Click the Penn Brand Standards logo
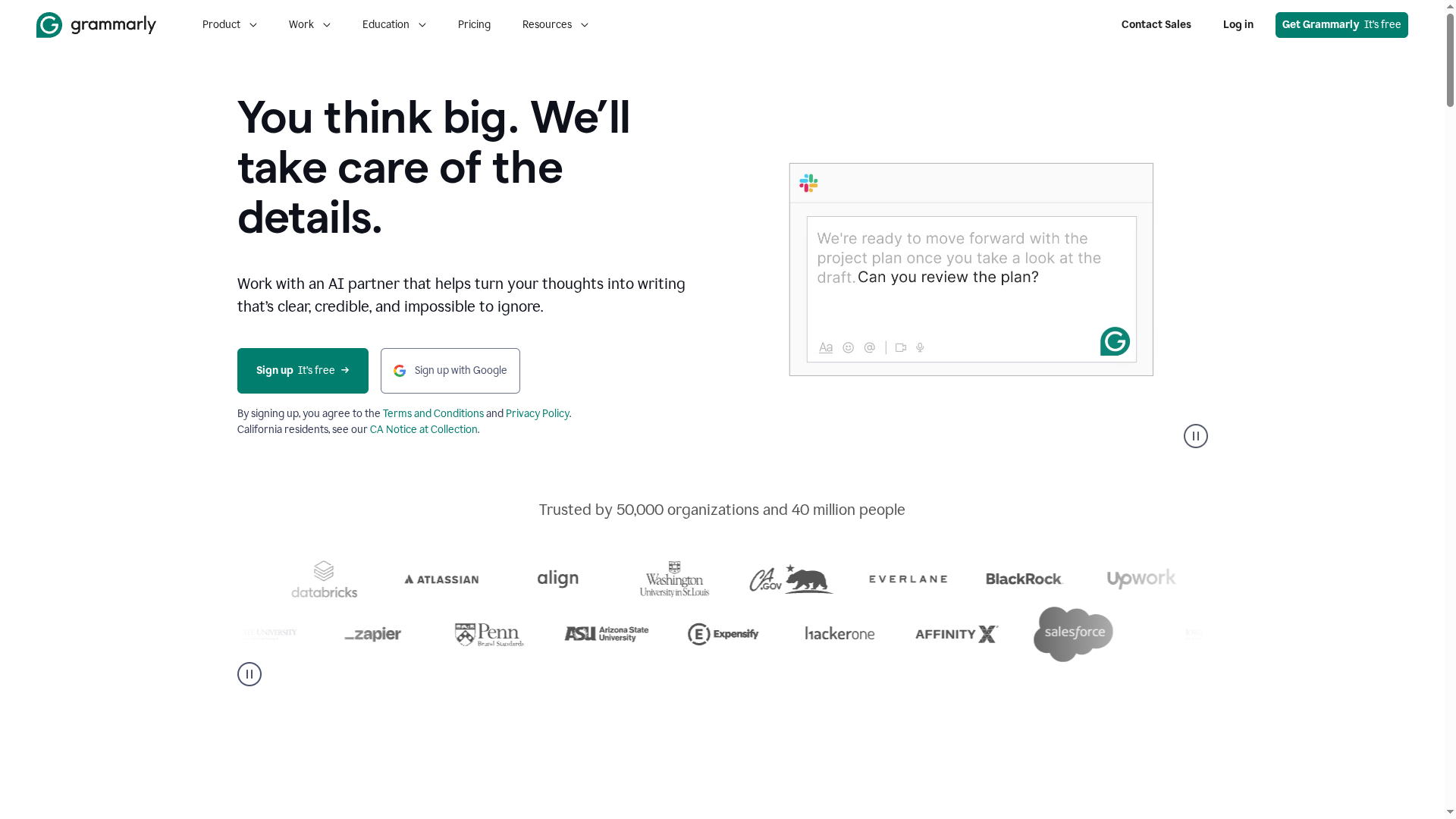Viewport: 1456px width, 819px height. [x=489, y=634]
